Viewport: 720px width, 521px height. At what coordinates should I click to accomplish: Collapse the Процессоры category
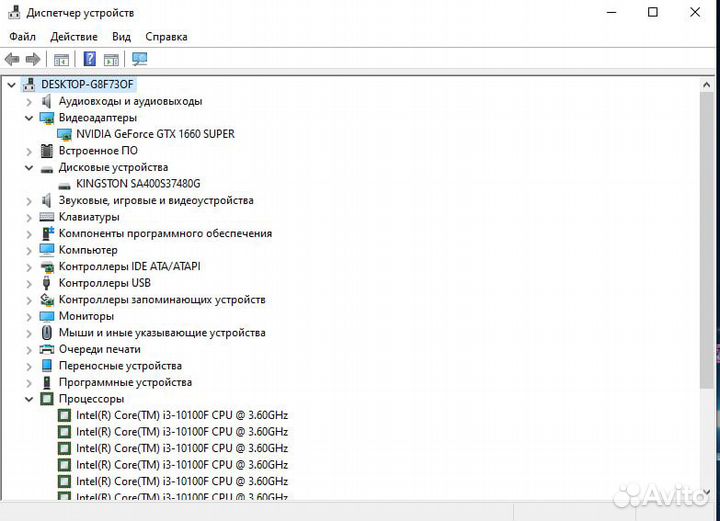[29, 399]
